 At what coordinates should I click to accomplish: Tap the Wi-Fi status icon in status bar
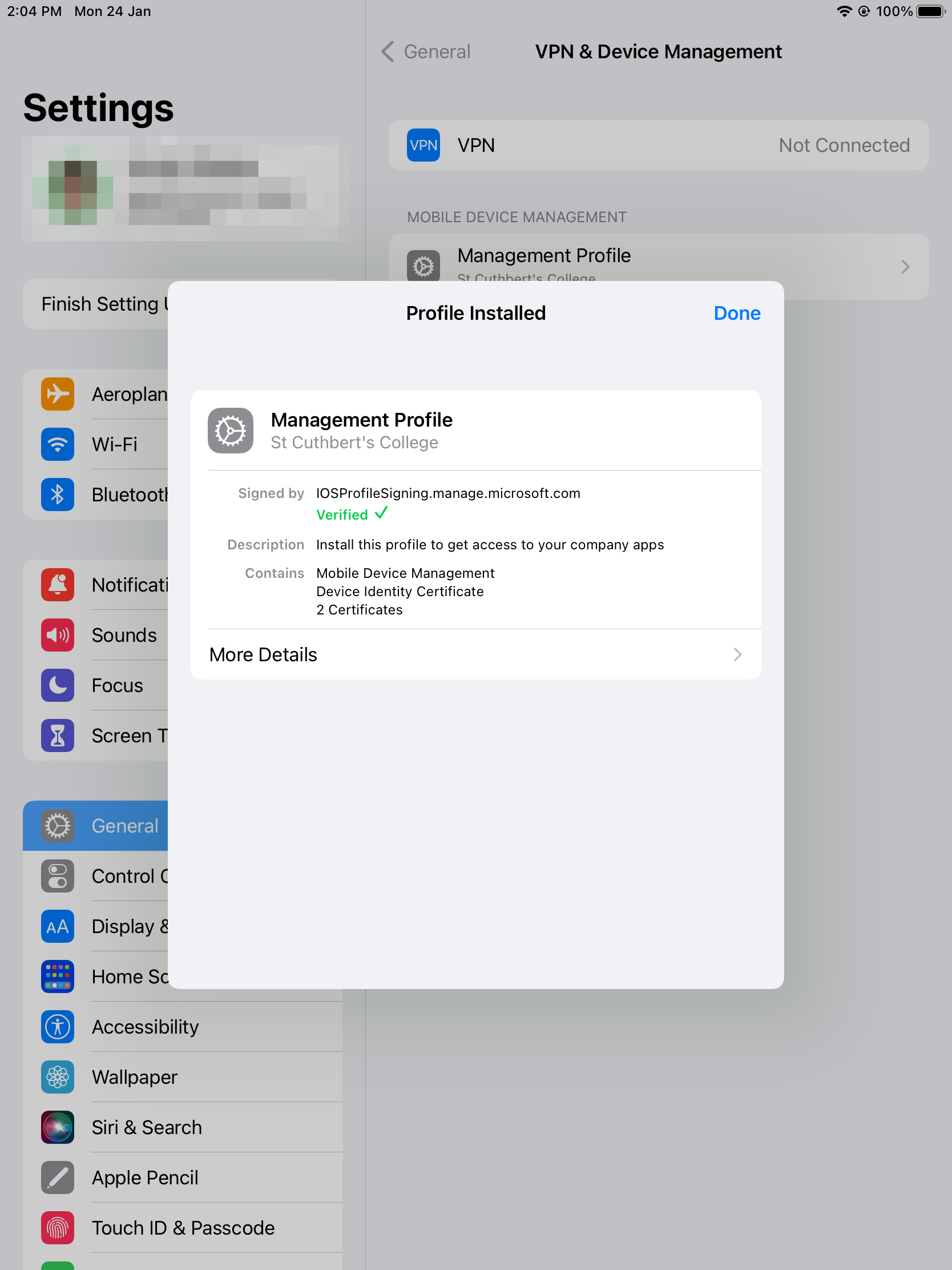click(x=844, y=11)
